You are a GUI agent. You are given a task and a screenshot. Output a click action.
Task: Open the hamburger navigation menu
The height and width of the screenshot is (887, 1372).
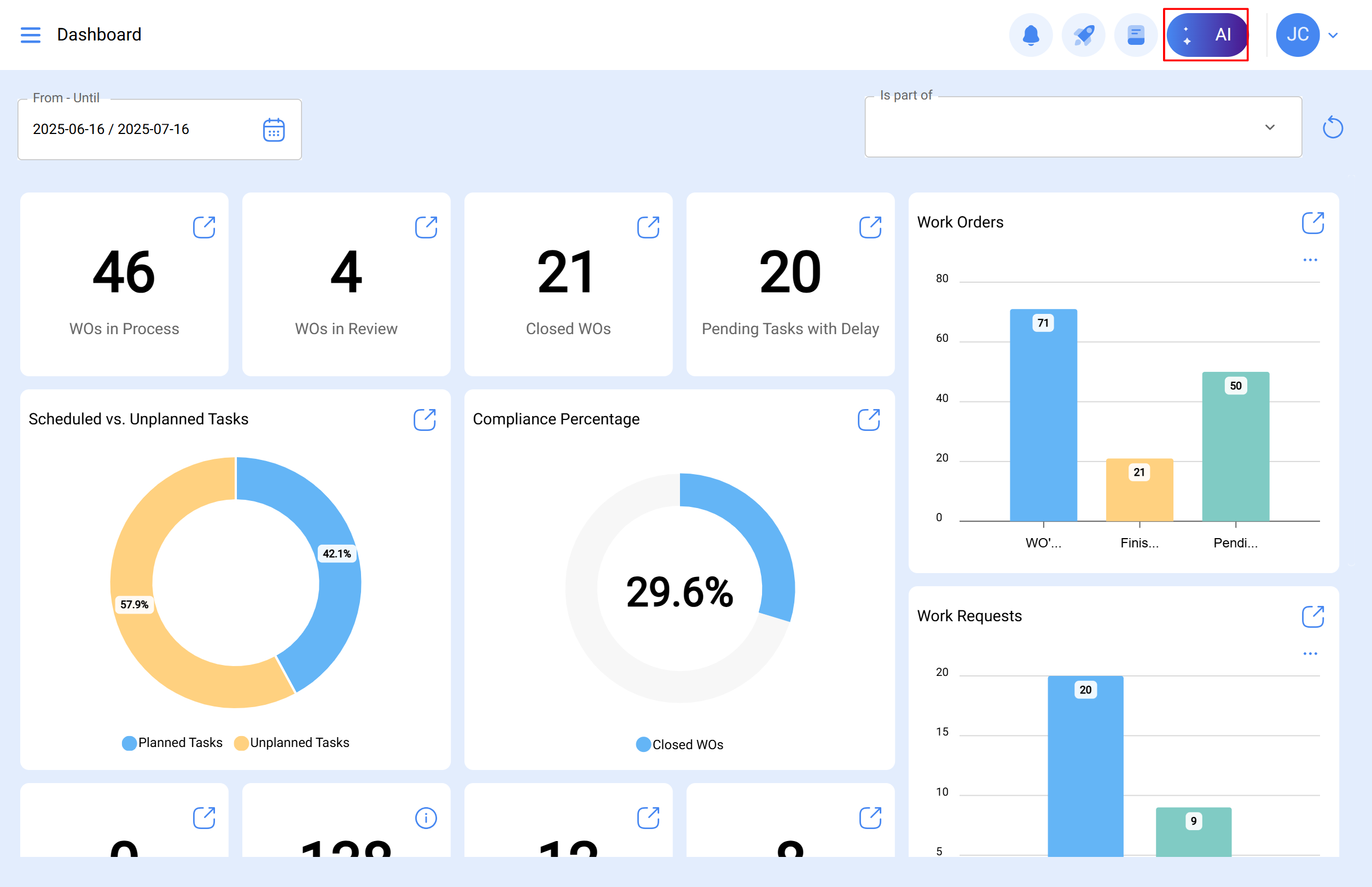[30, 34]
